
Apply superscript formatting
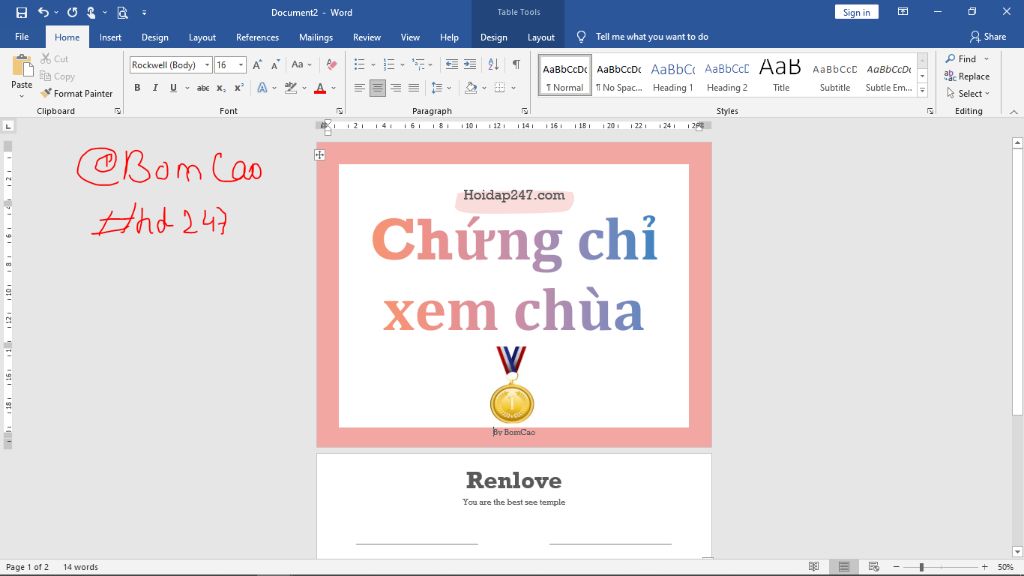pyautogui.click(x=239, y=88)
